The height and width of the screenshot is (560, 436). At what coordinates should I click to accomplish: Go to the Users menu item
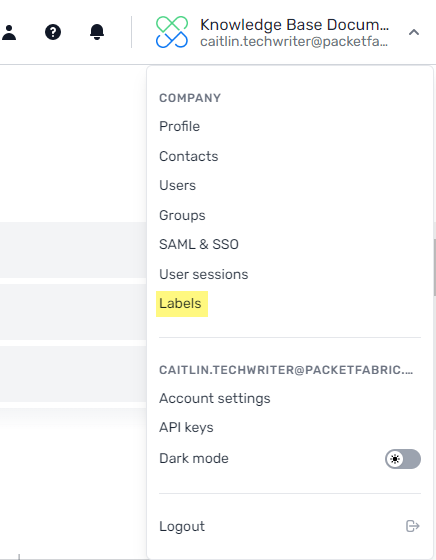click(177, 185)
